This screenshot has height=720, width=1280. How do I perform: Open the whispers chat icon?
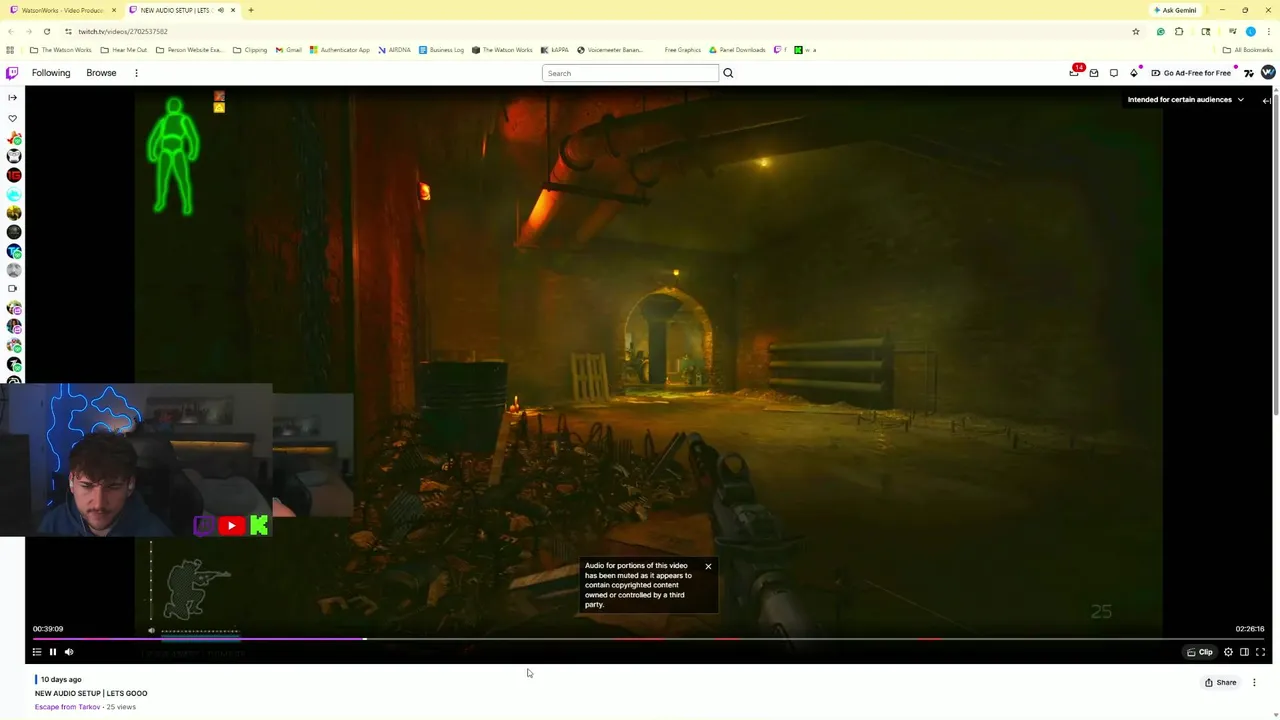point(1114,73)
